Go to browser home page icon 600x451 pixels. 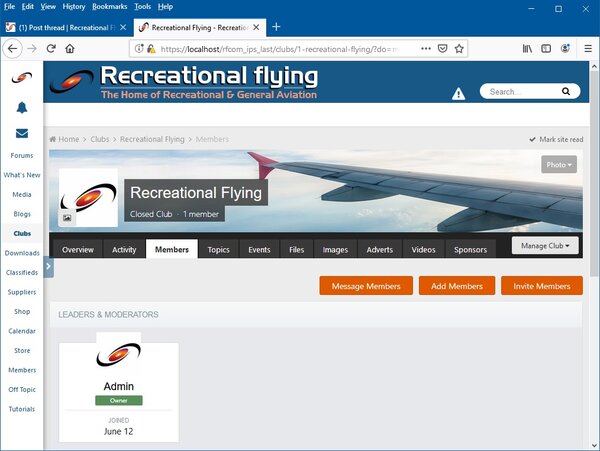coord(70,48)
